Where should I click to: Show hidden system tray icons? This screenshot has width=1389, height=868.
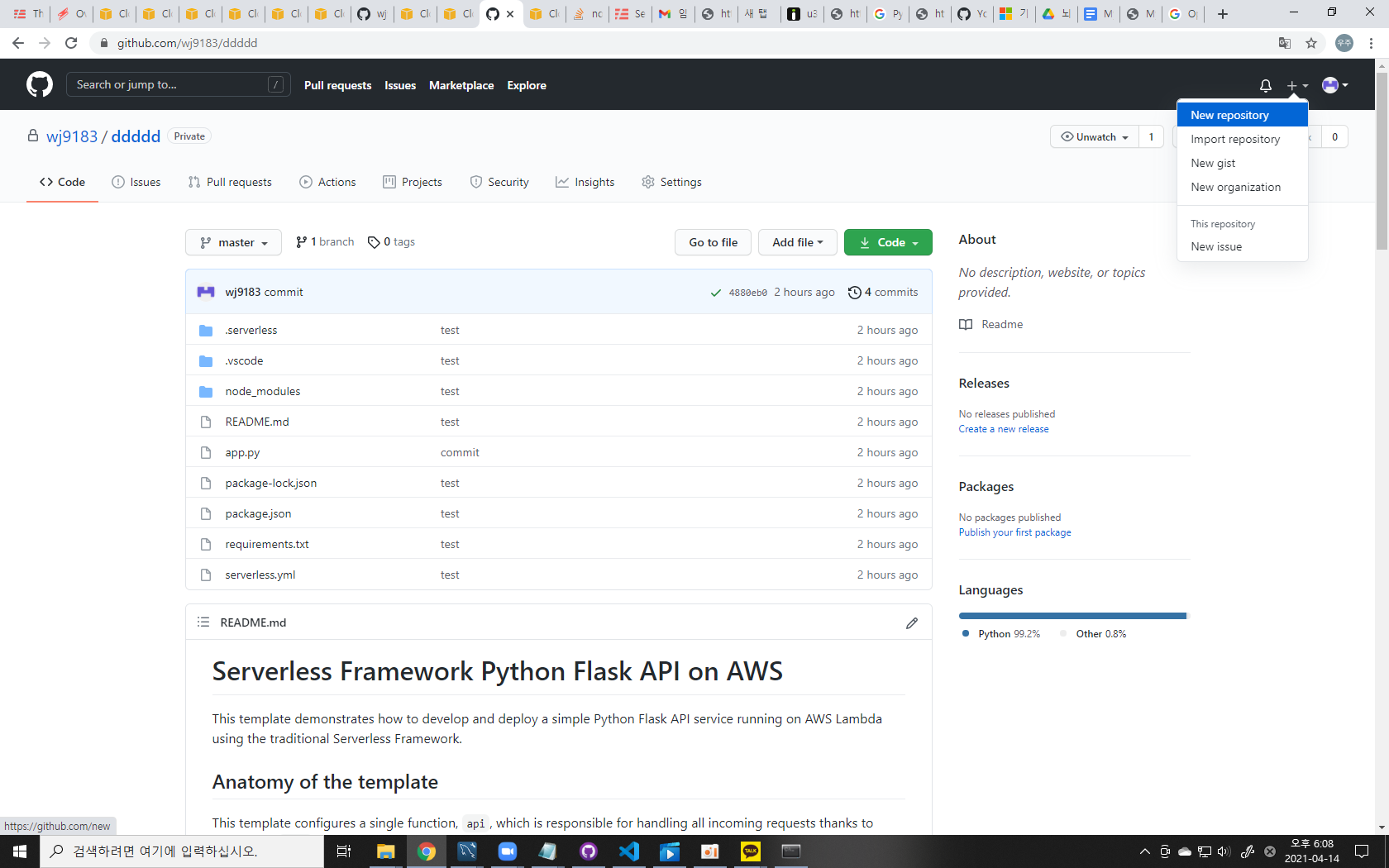pos(1145,851)
